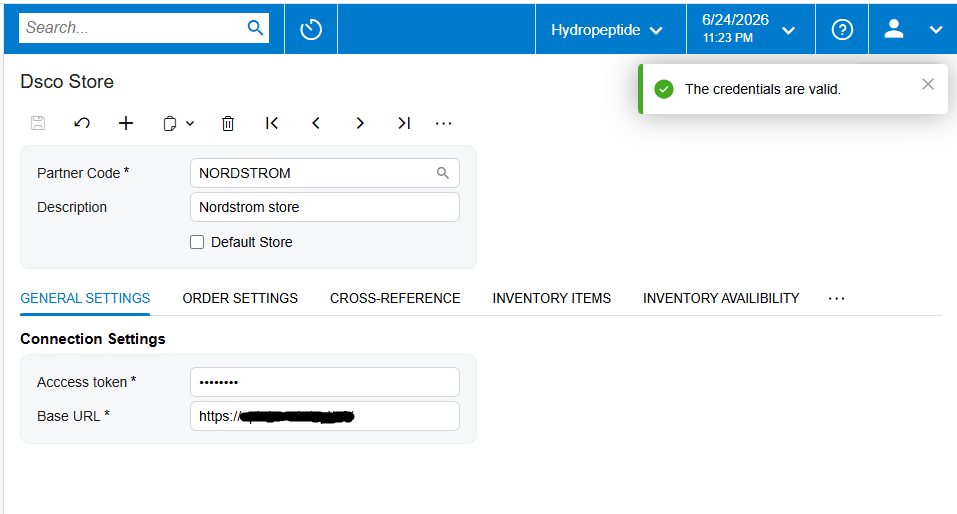Go to next record

(x=360, y=123)
